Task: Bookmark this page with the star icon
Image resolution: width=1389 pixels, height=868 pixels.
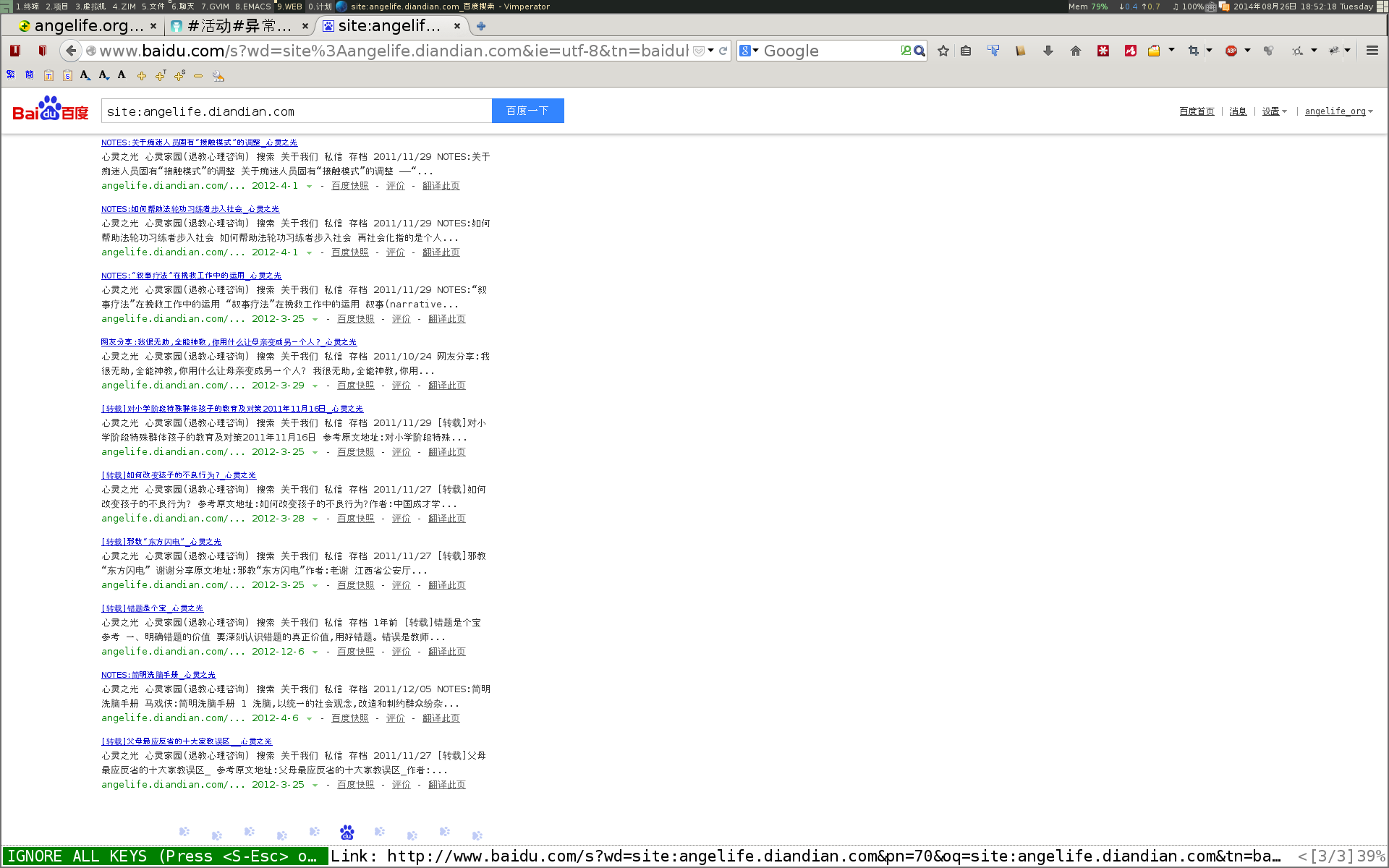Action: click(943, 51)
